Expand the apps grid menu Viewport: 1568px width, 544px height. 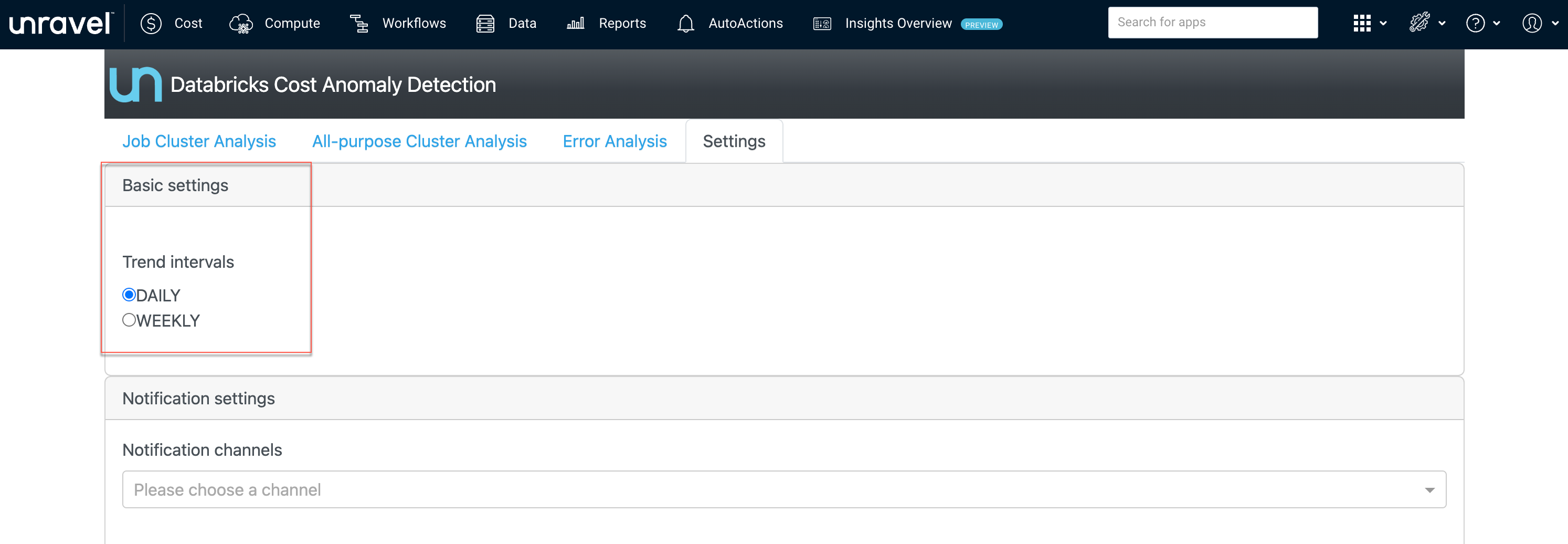pos(1362,24)
